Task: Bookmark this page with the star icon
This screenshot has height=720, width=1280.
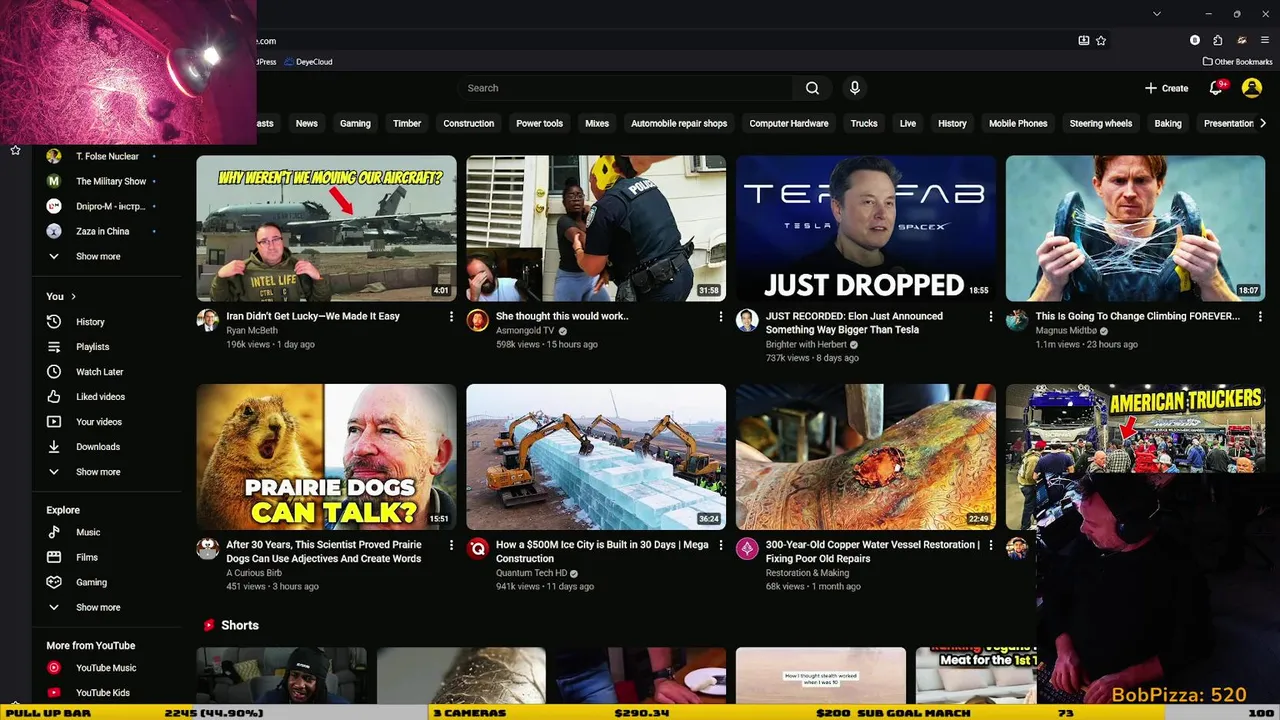Action: 1101,41
